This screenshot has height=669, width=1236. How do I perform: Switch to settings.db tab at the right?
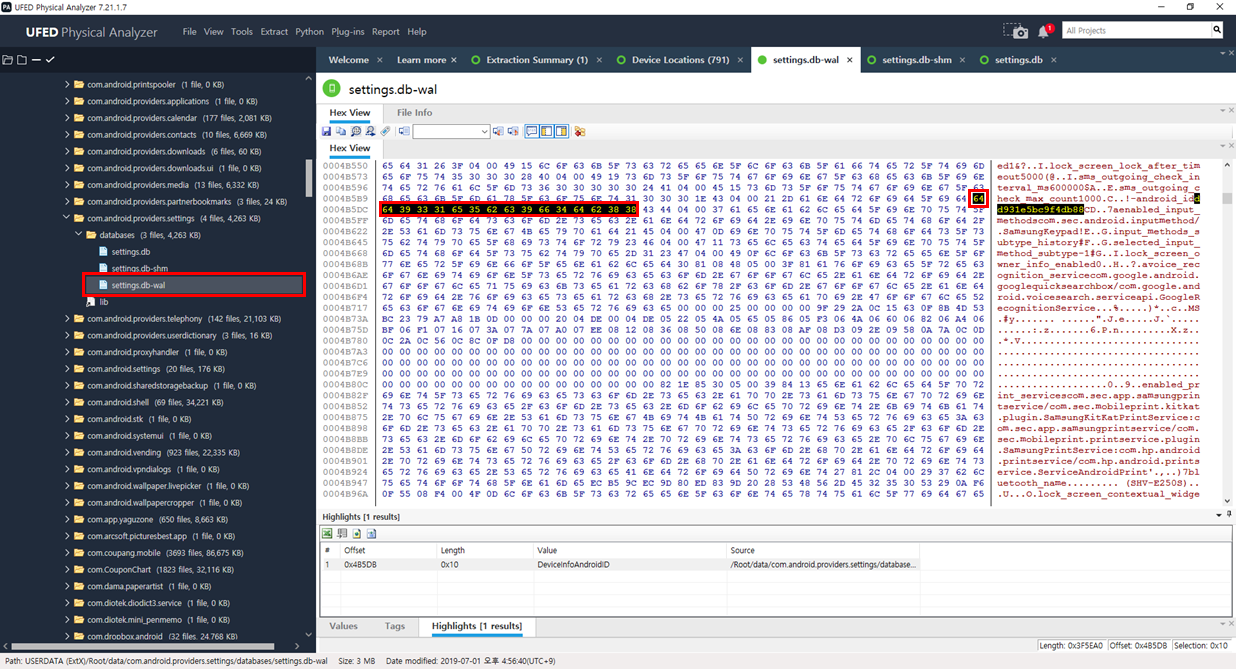pos(1018,60)
